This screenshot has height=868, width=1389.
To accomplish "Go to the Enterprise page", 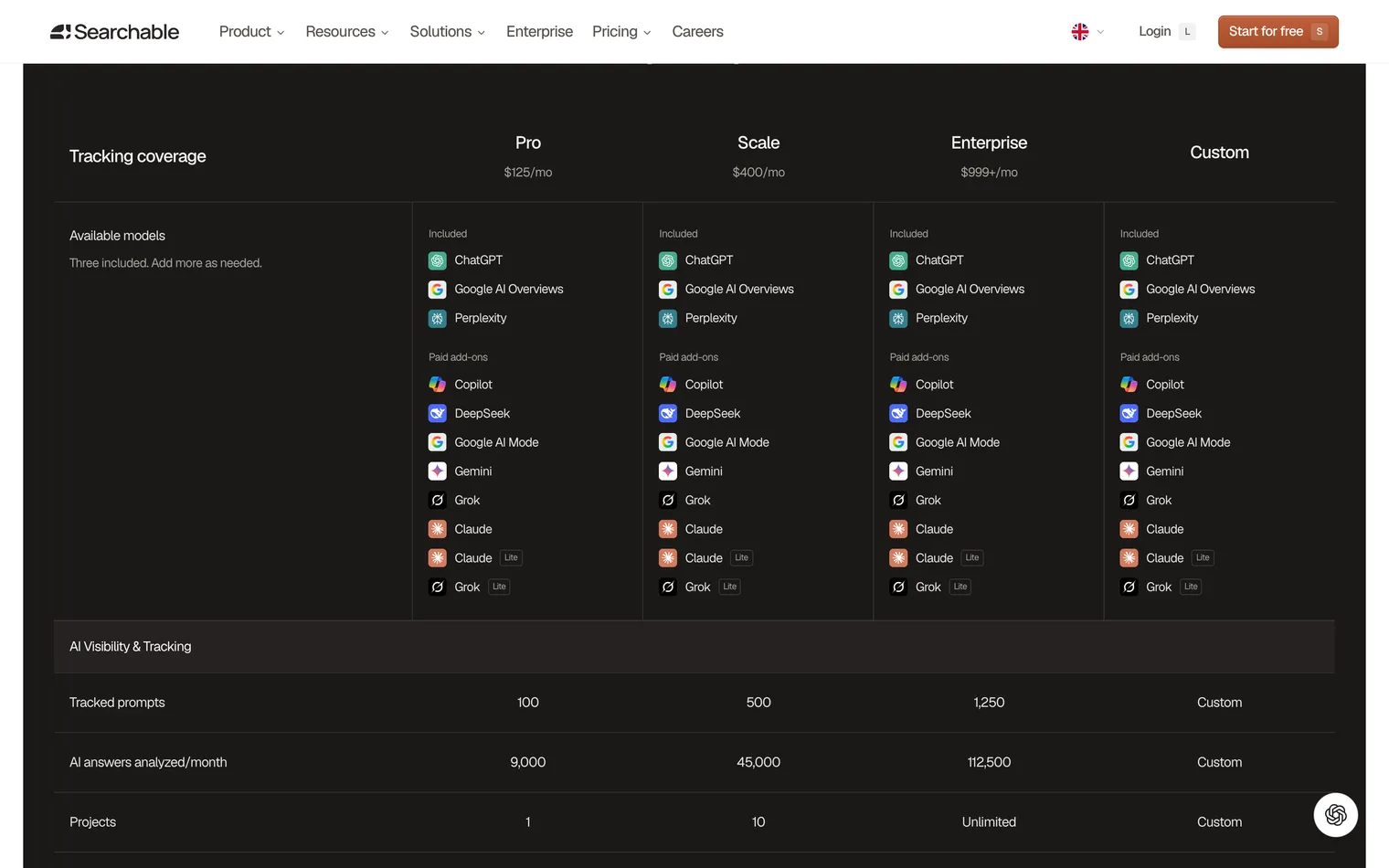I will click(x=539, y=32).
